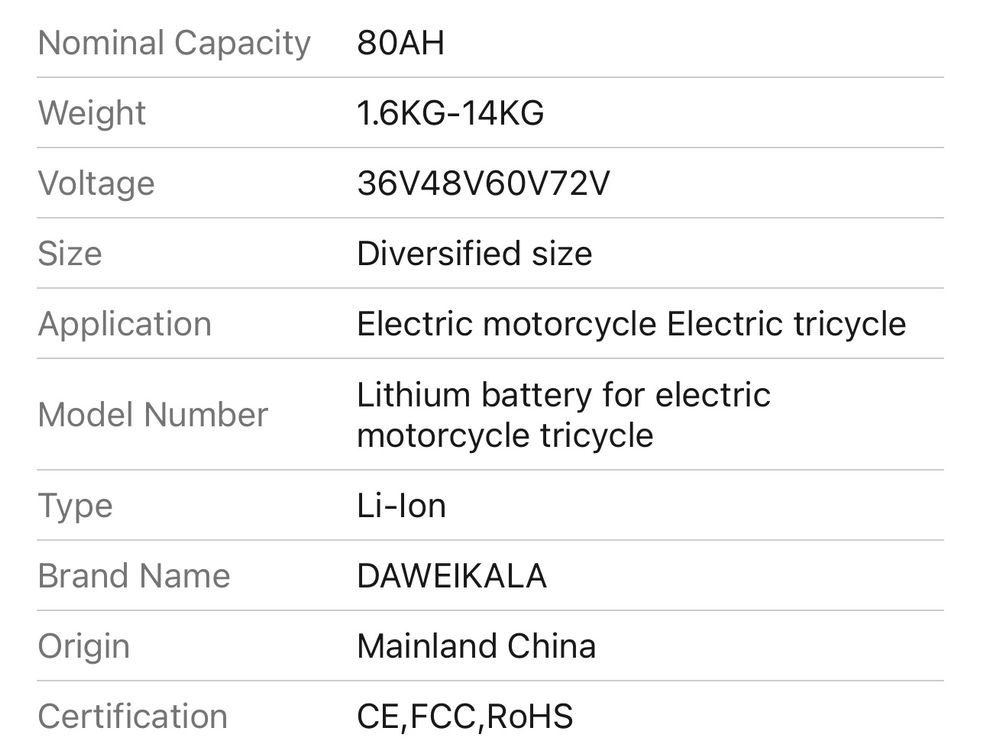Open the DAWEIKALA brand name
This screenshot has width=981, height=750.
tap(451, 576)
